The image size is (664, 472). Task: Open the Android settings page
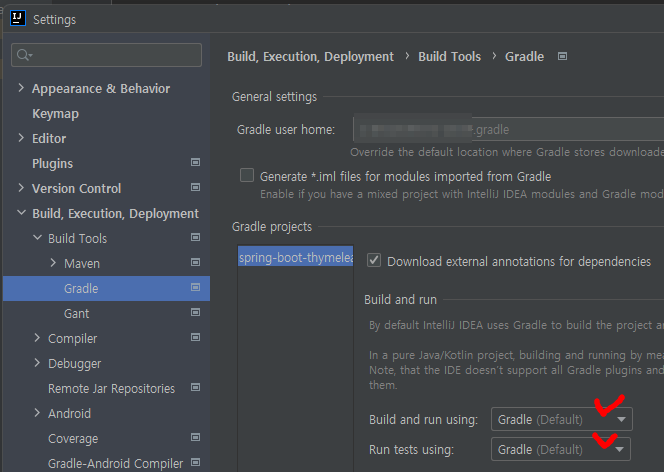[x=69, y=414]
